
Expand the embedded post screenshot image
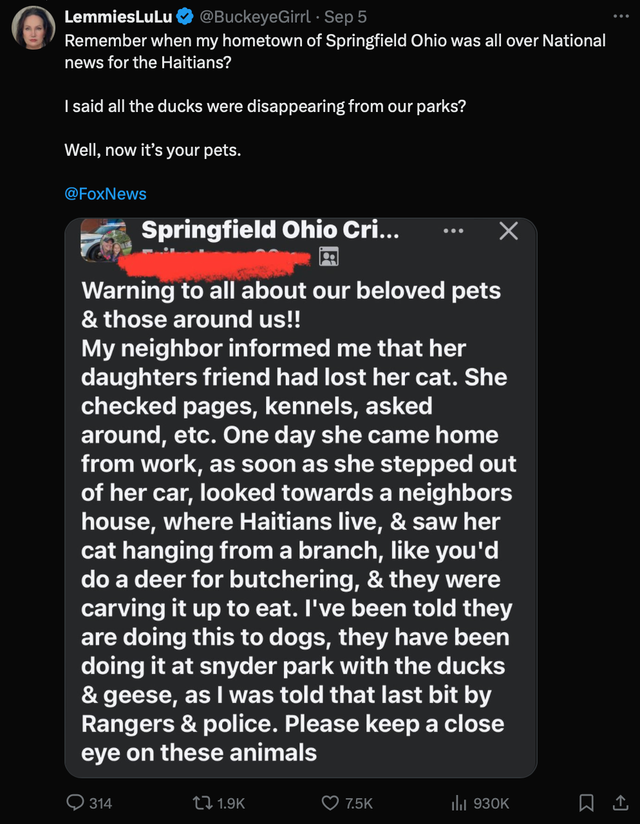click(300, 520)
